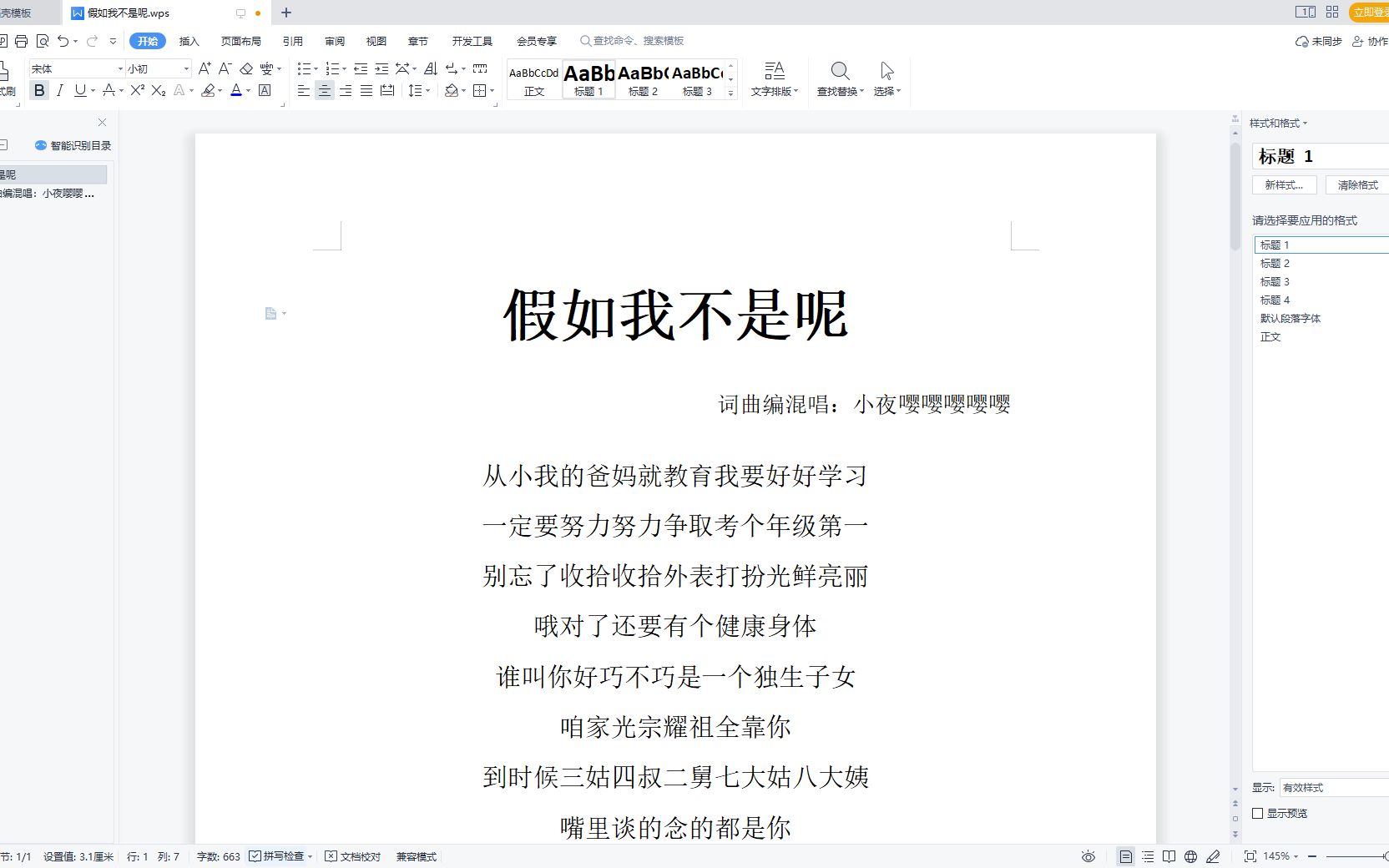Close the navigation pane with X
The image size is (1389, 868).
tap(102, 122)
